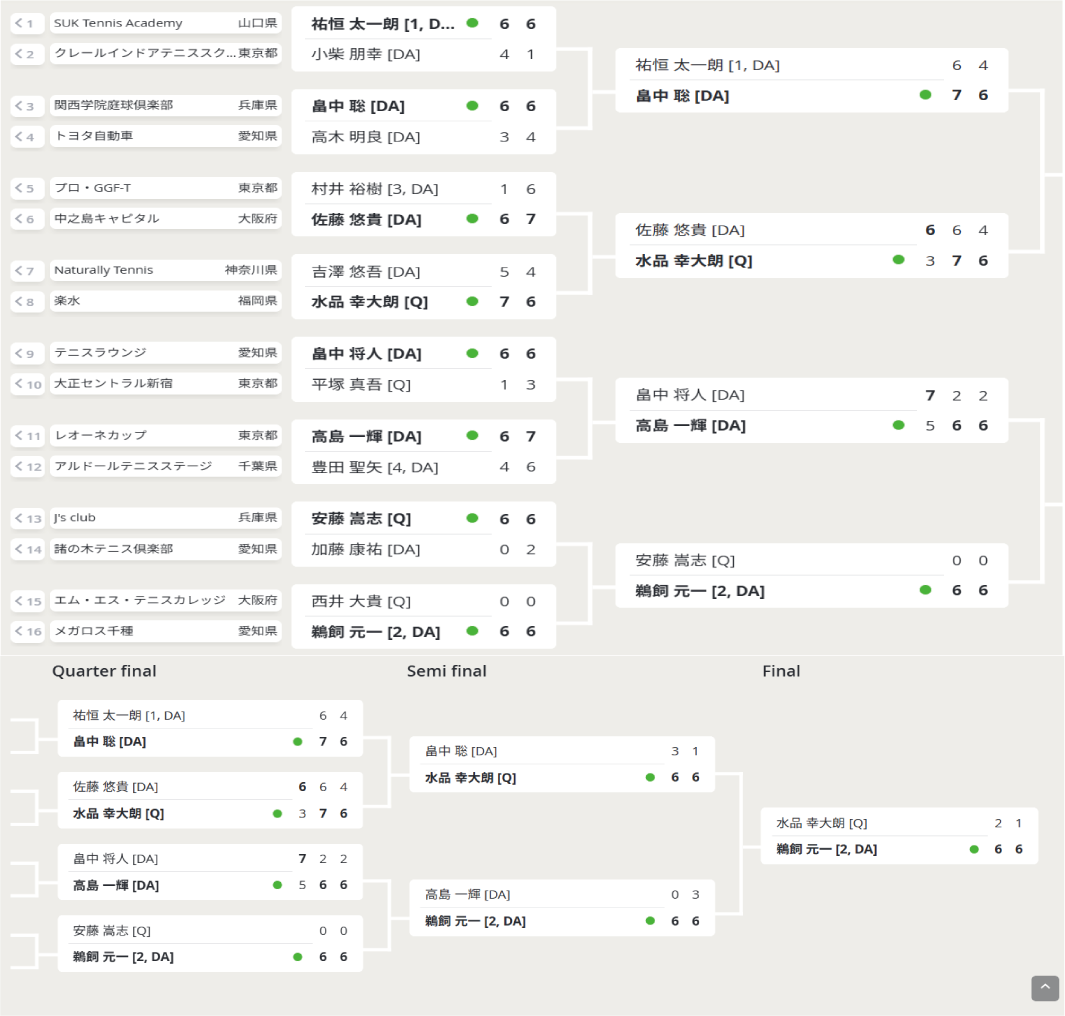Screen dimensions: 1065x1016
Task: Click seed 9 arrow next to テニスラウンジ
Action: point(27,353)
